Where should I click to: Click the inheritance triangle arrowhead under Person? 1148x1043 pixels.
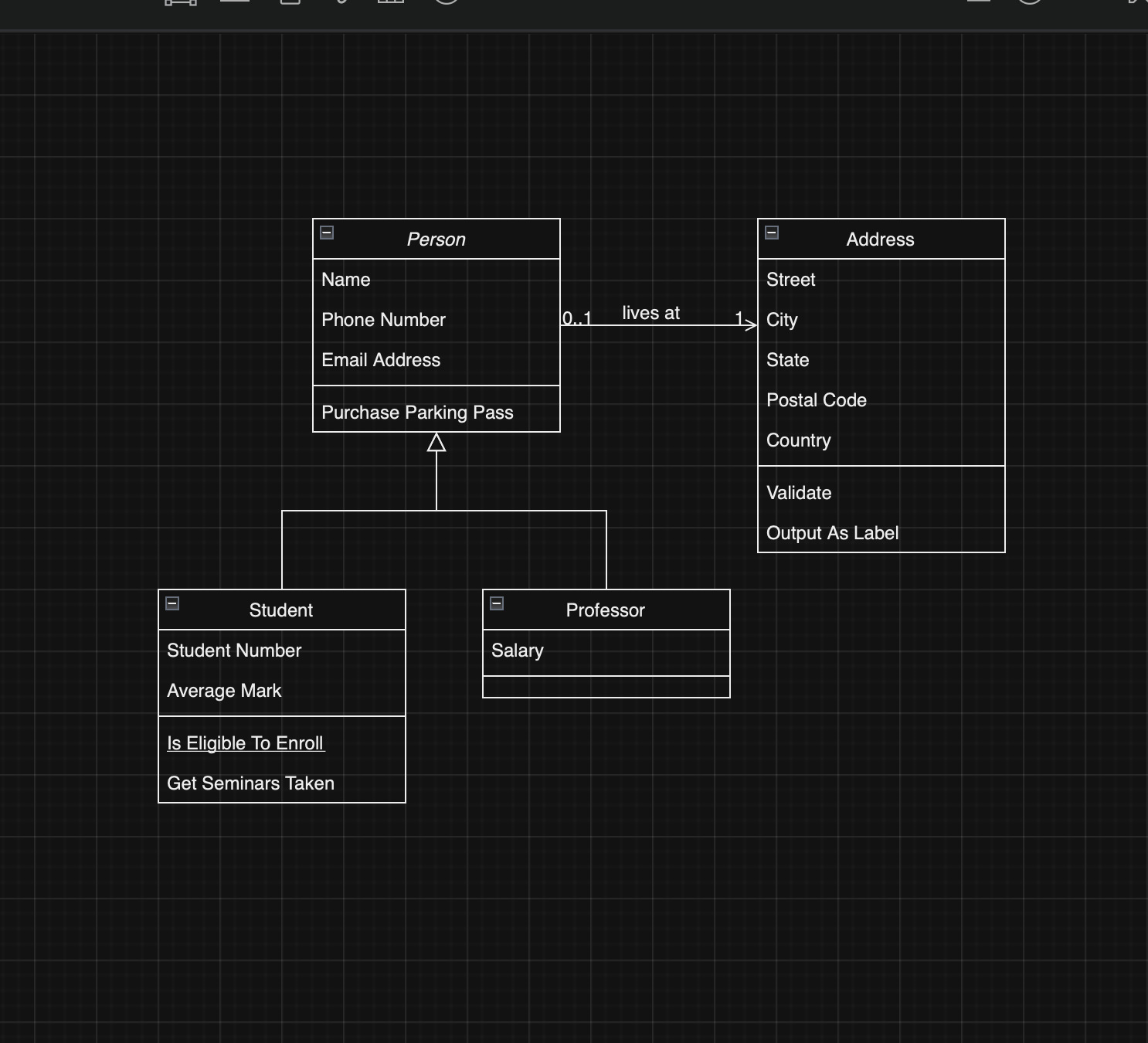436,442
